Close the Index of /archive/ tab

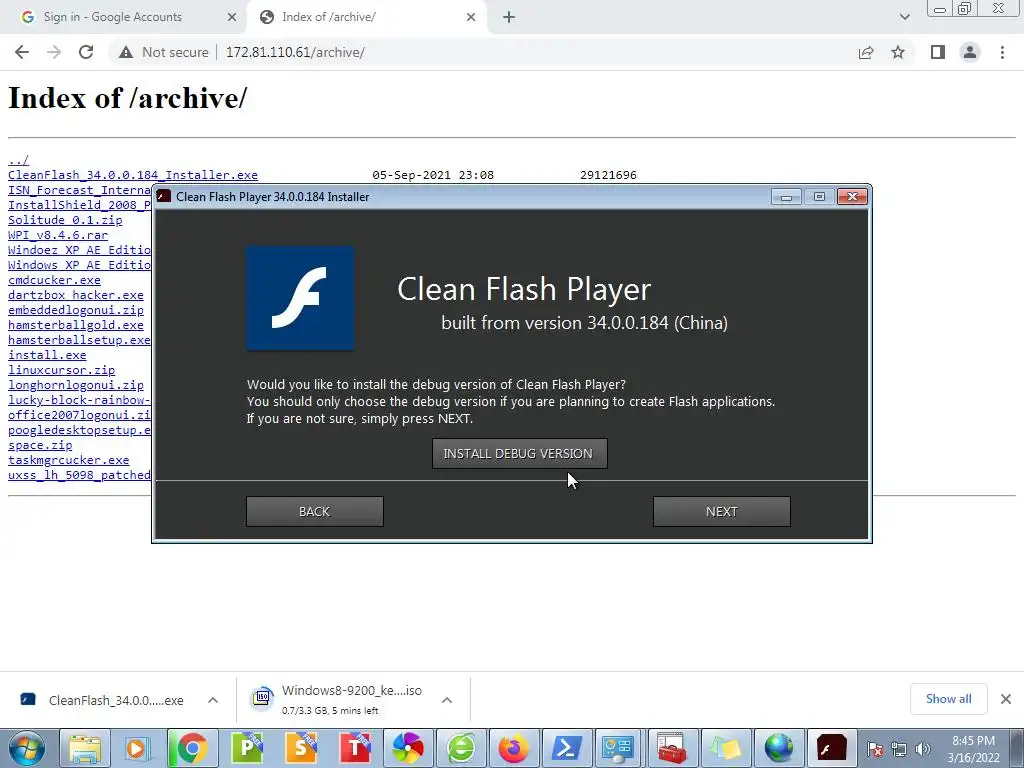tap(471, 17)
